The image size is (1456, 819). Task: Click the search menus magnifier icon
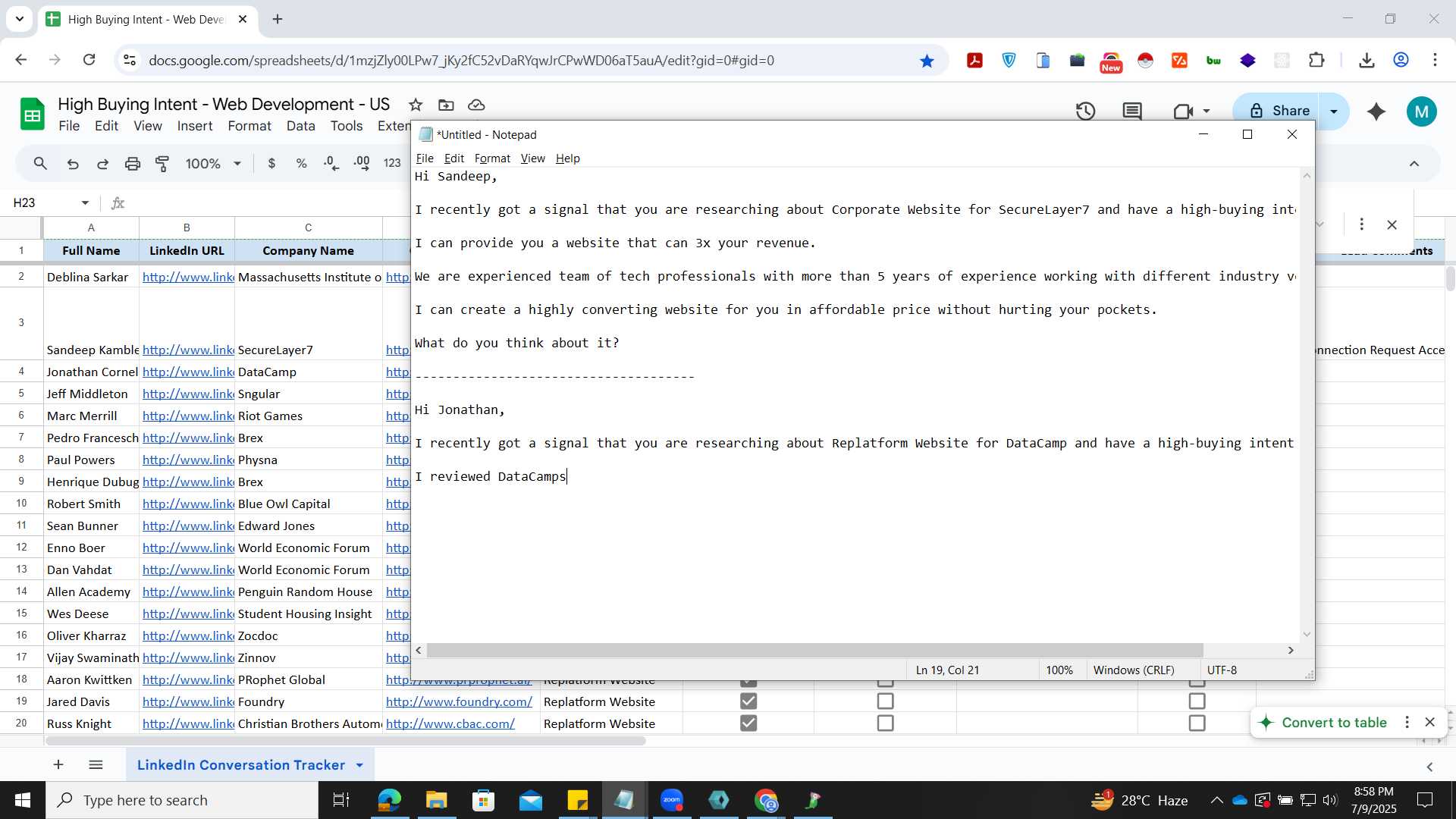coord(41,163)
